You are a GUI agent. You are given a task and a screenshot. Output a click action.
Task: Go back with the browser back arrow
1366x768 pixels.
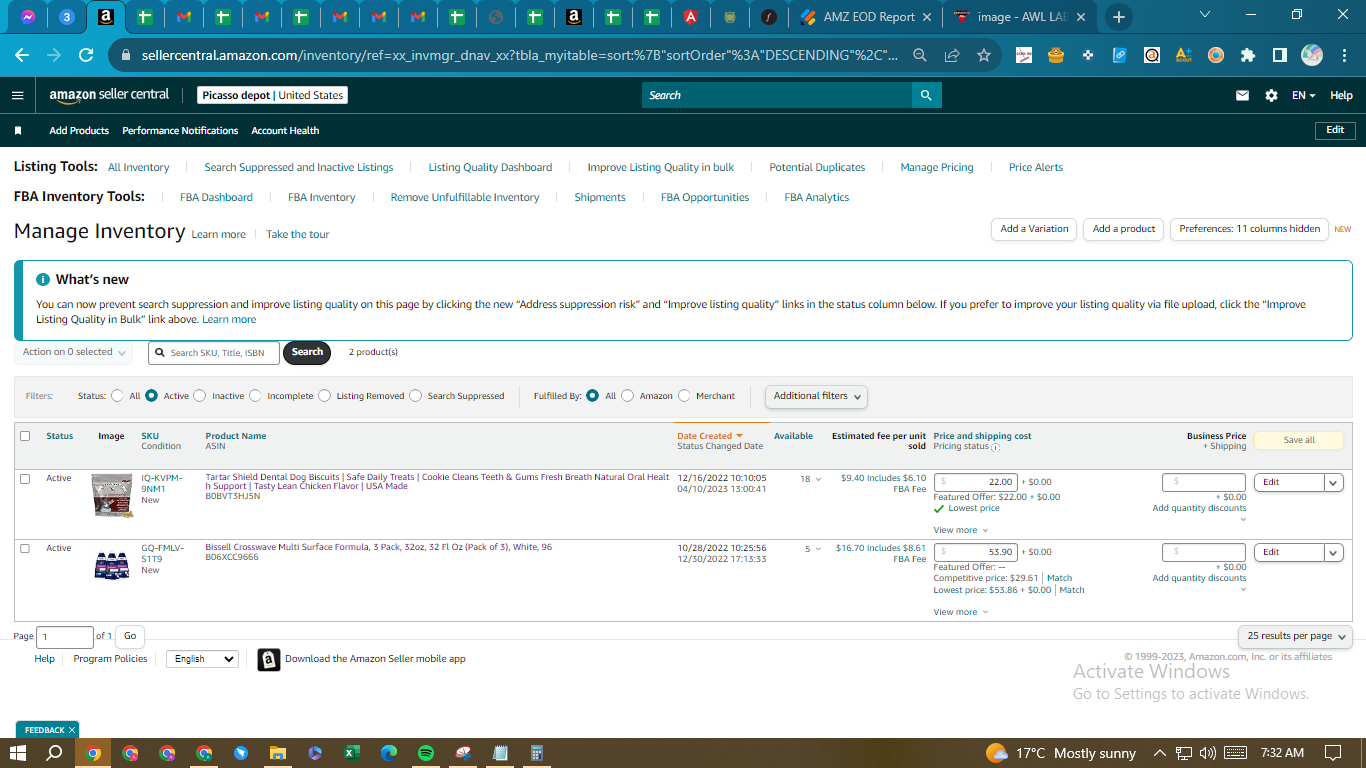coord(22,55)
